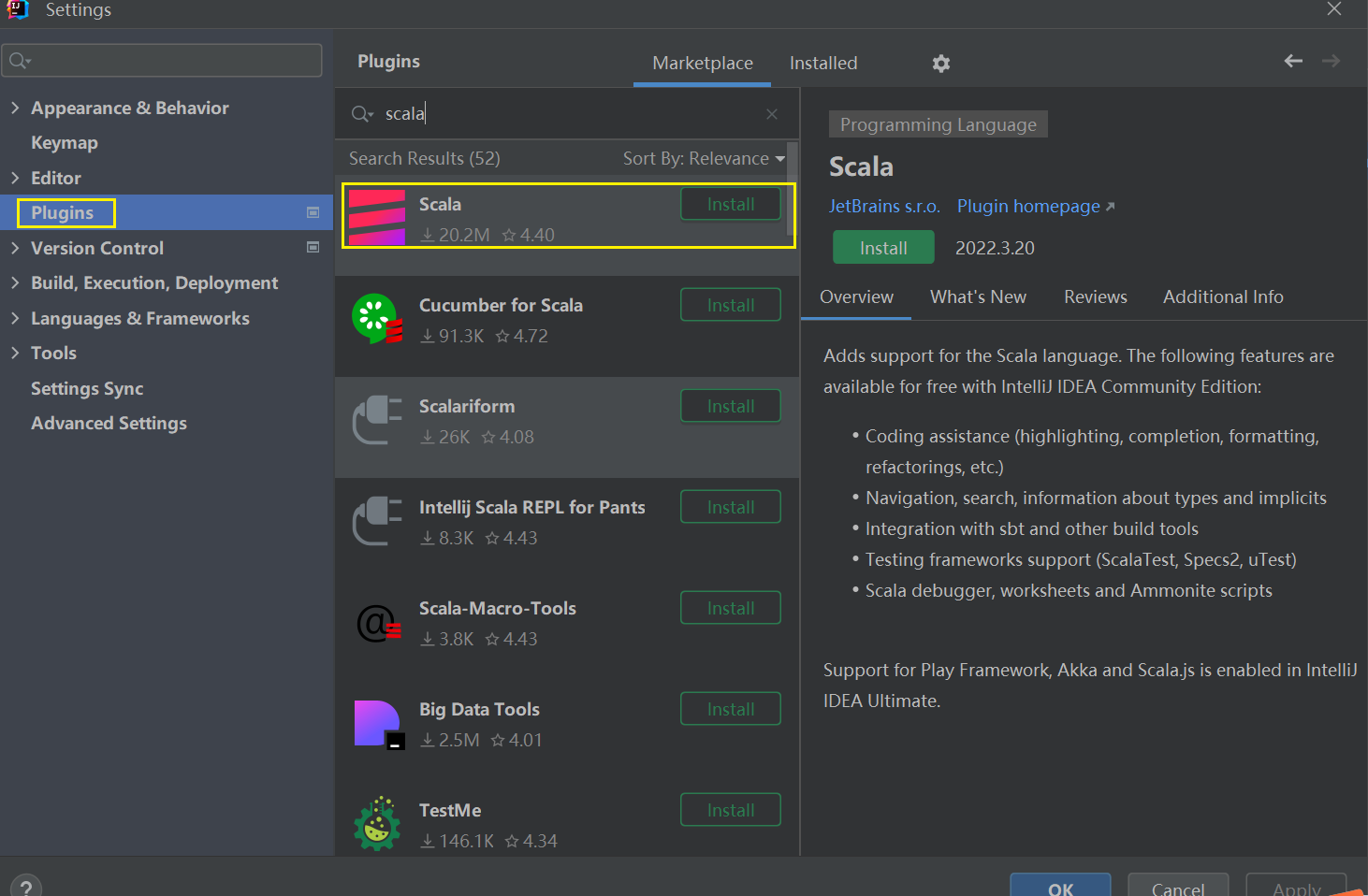Go forward using the right arrow
This screenshot has width=1368, height=896.
tap(1331, 61)
